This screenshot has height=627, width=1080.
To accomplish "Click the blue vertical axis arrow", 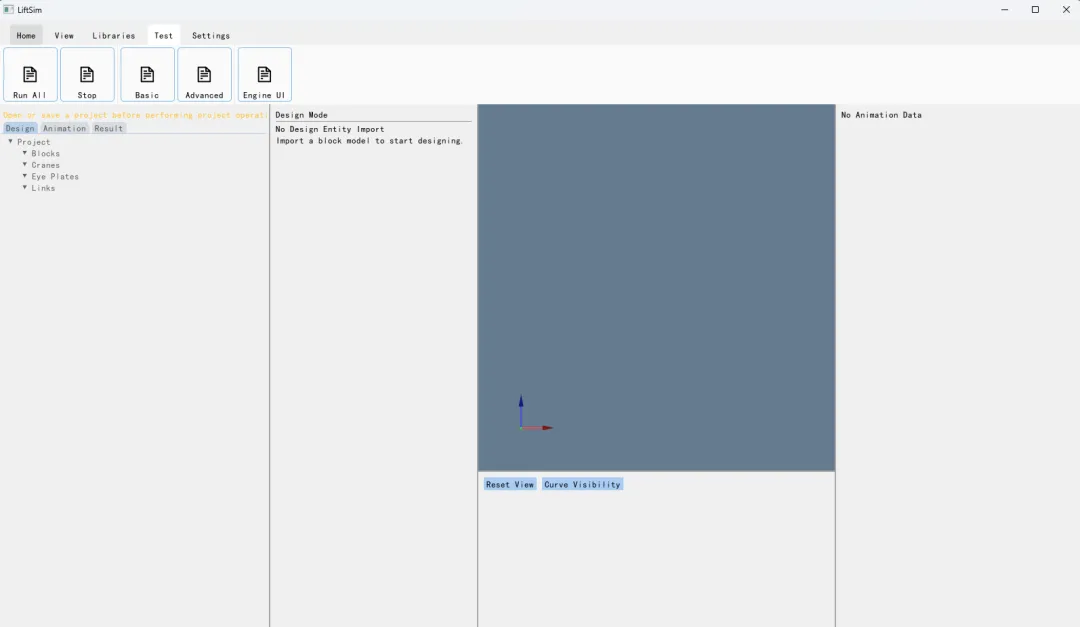I will pyautogui.click(x=521, y=411).
